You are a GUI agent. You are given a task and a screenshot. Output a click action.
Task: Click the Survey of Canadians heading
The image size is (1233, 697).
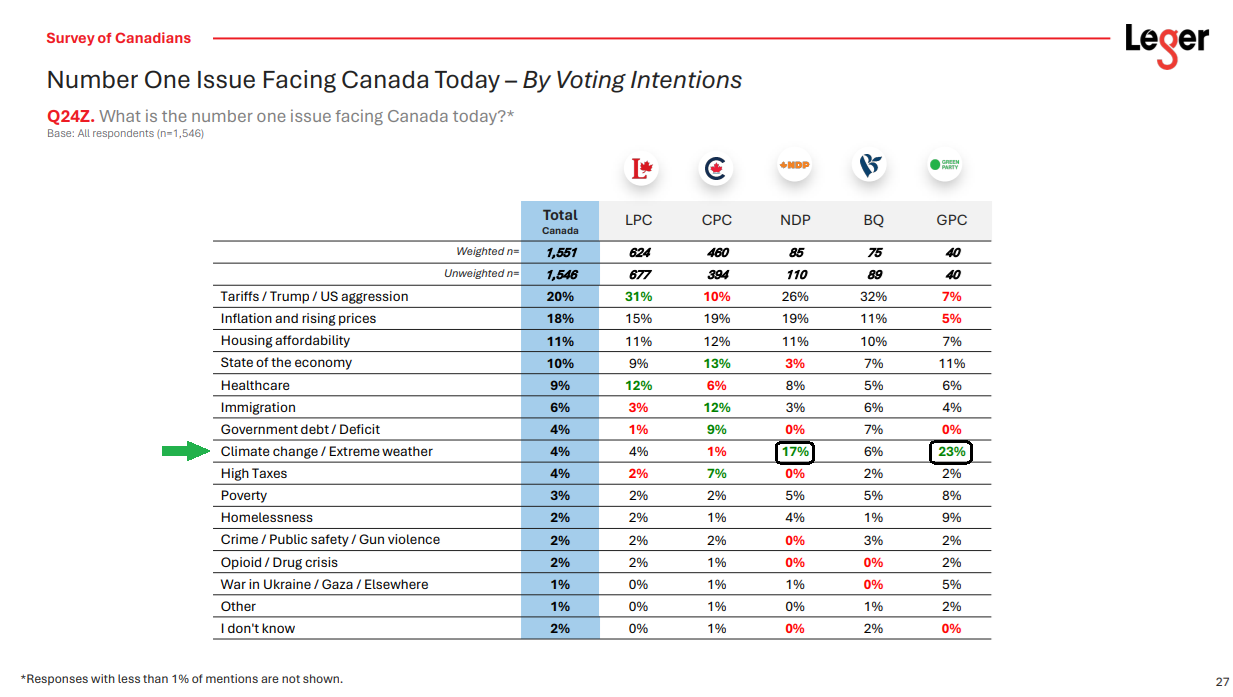(118, 39)
